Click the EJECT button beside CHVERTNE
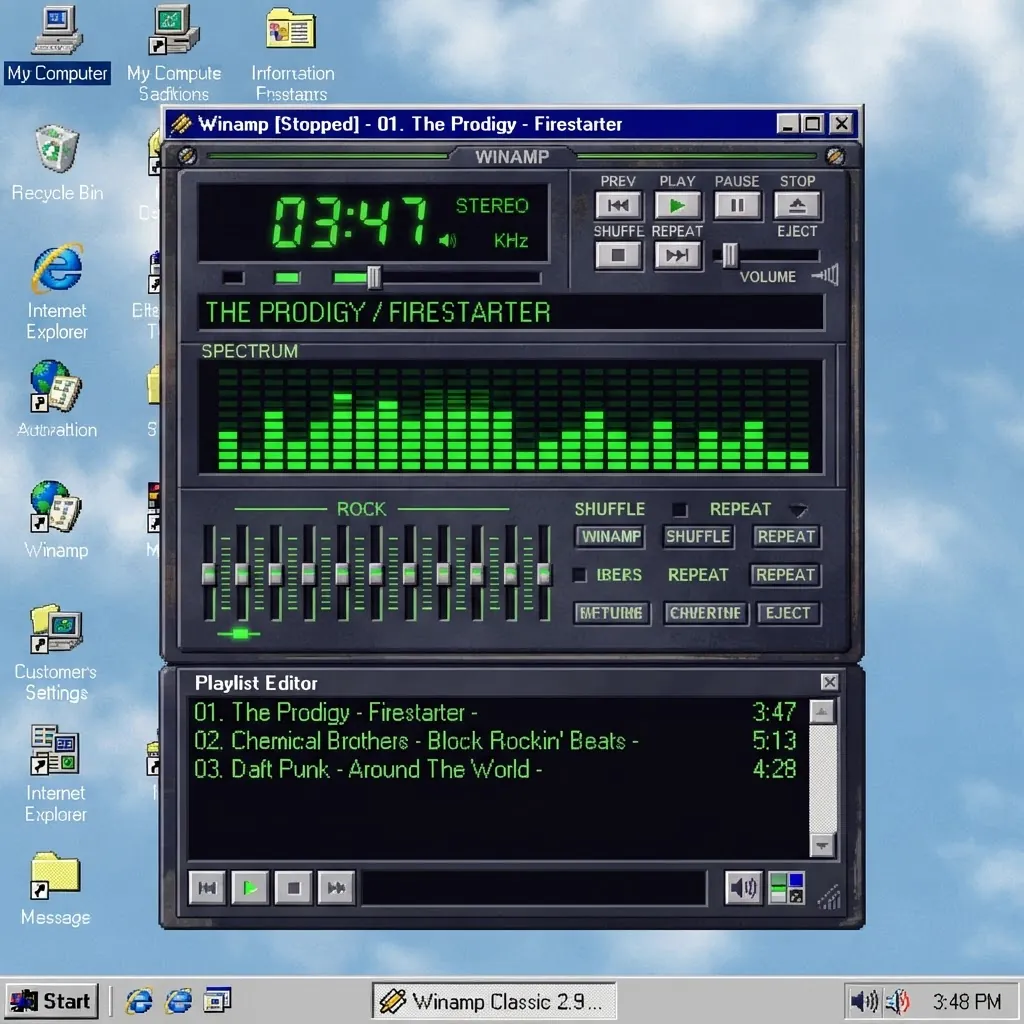 (x=788, y=613)
